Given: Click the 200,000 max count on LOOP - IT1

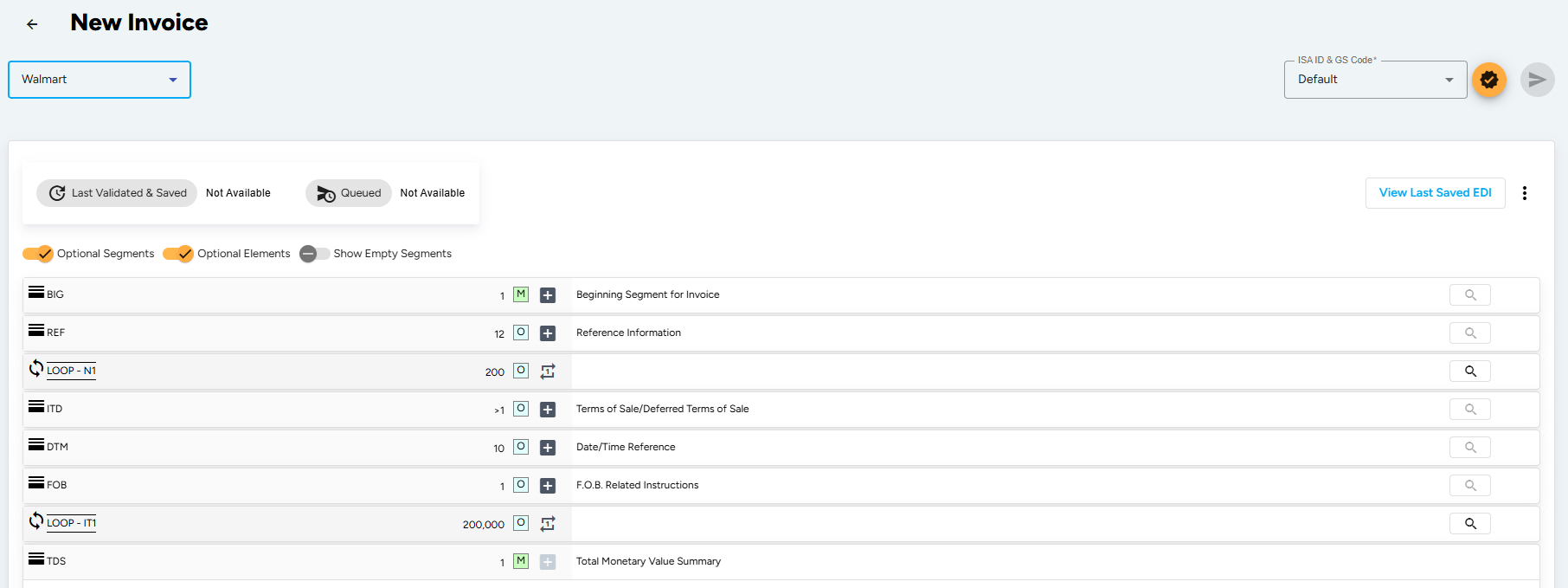Looking at the screenshot, I should pos(484,525).
